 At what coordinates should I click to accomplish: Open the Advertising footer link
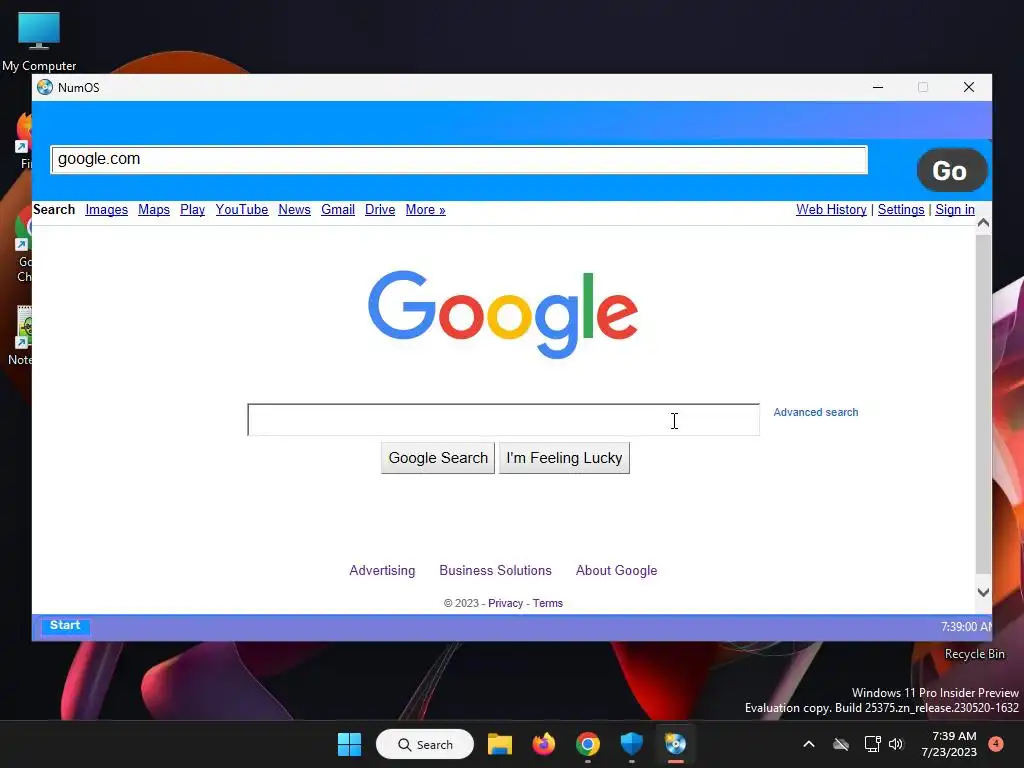382,570
